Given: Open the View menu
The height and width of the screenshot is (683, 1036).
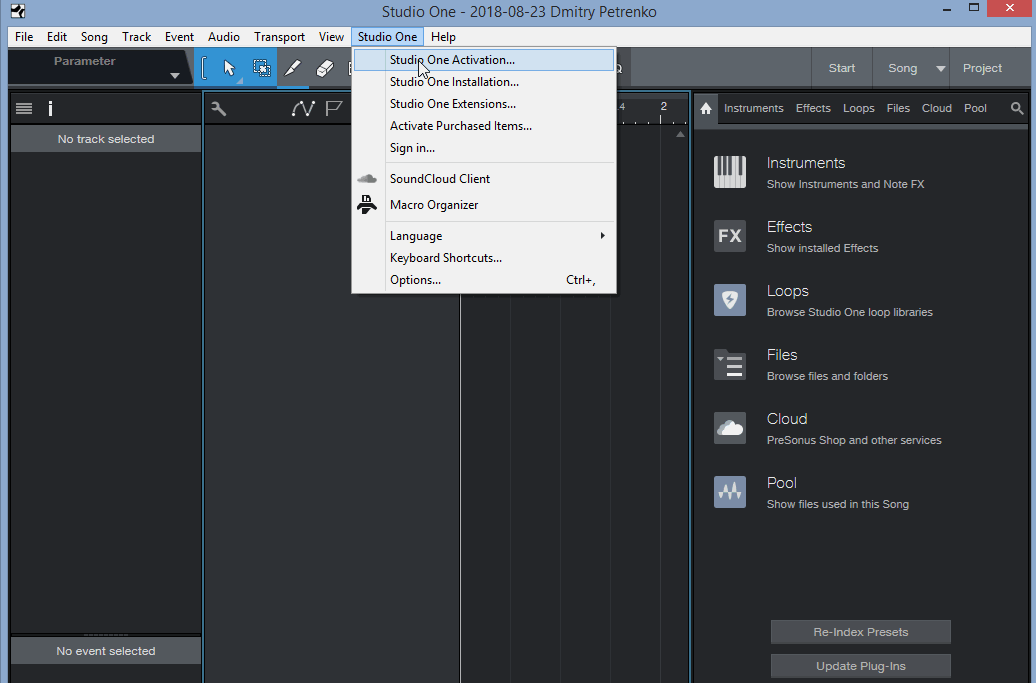Looking at the screenshot, I should (331, 37).
